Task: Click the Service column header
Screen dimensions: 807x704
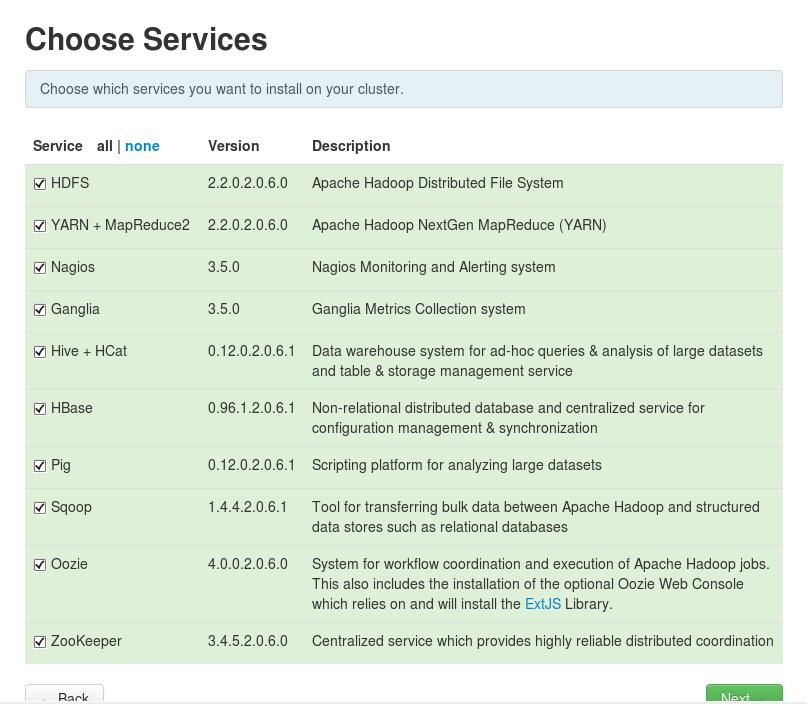Action: [57, 146]
